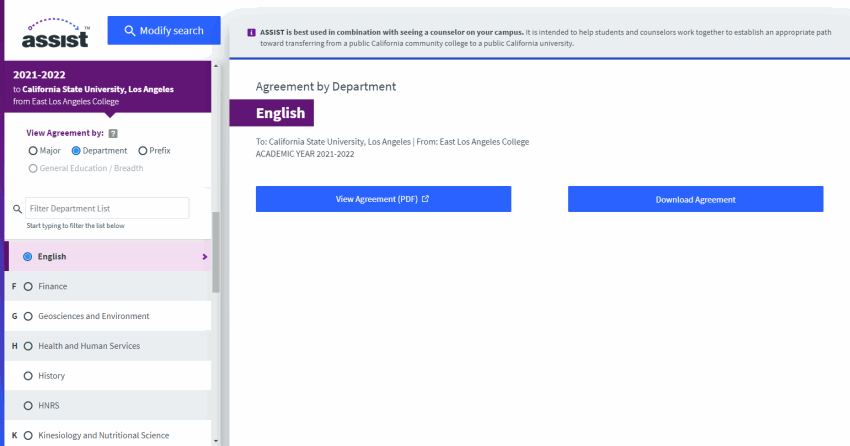
Task: Select the General Education / Breadth radio option
Action: (x=33, y=169)
